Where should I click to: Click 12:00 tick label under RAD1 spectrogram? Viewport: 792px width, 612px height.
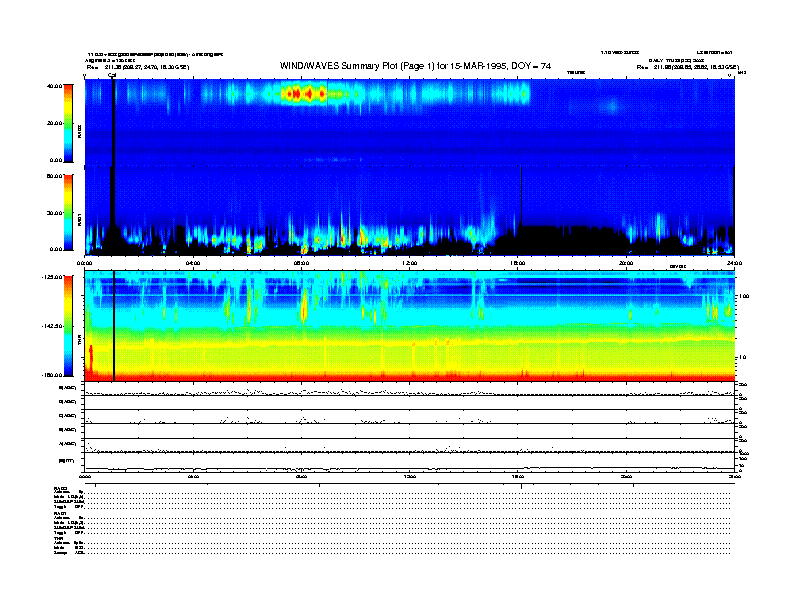point(409,263)
